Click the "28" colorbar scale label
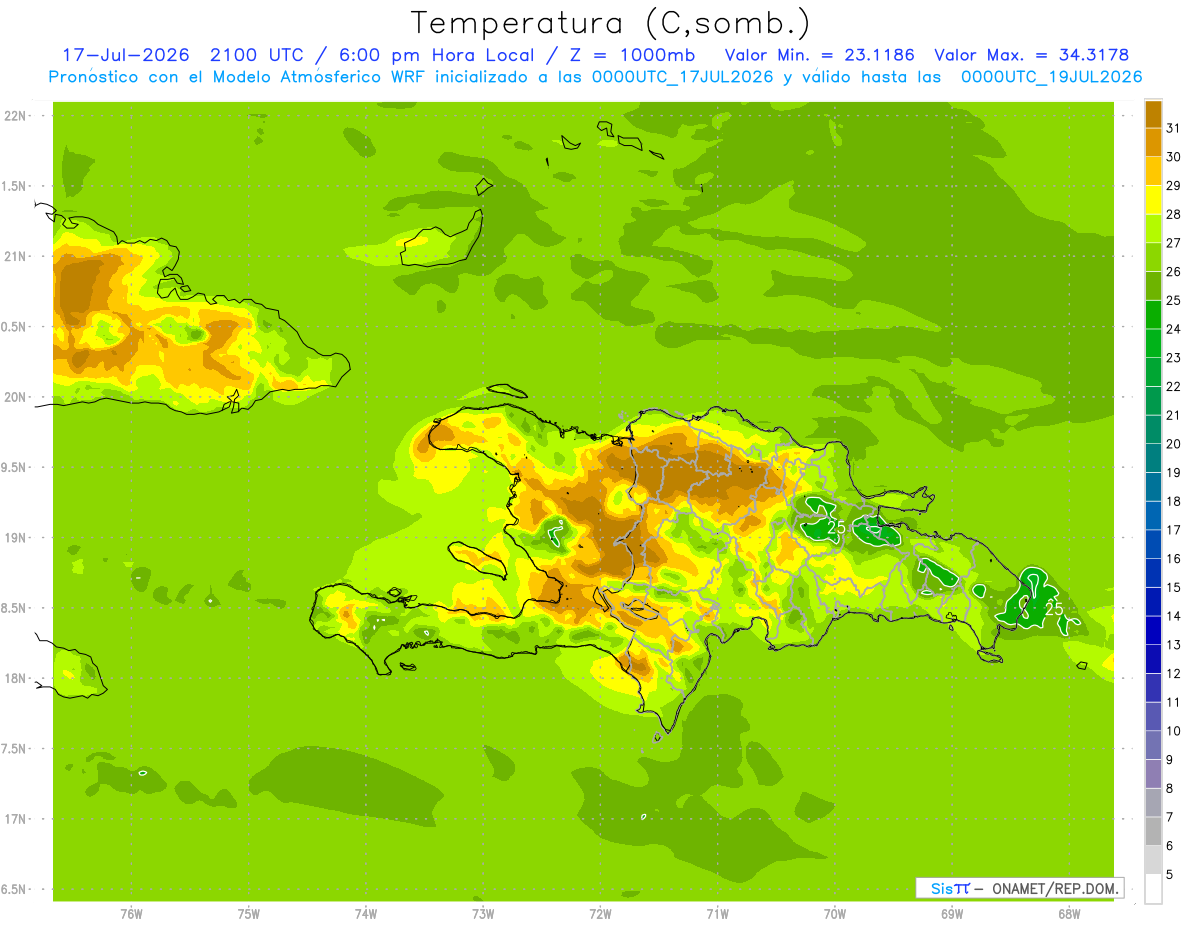Screen dimensions: 1200x927 1174,214
